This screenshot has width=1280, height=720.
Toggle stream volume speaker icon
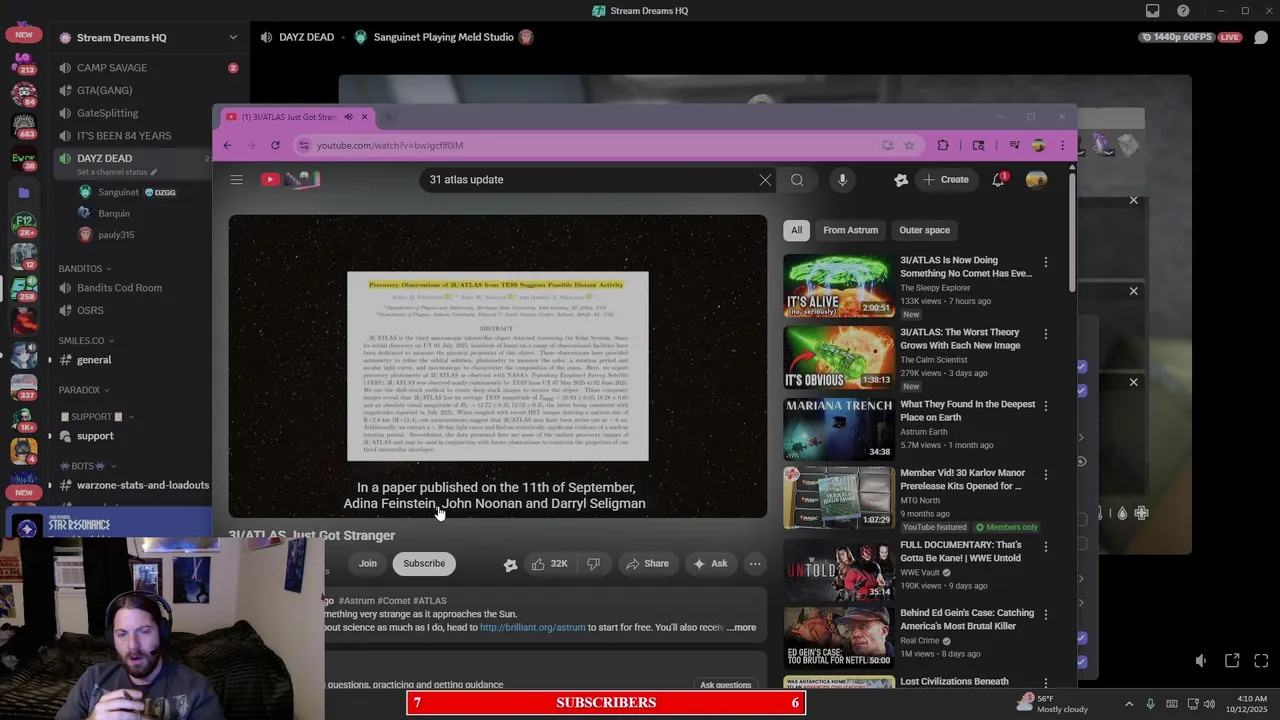pos(1201,661)
